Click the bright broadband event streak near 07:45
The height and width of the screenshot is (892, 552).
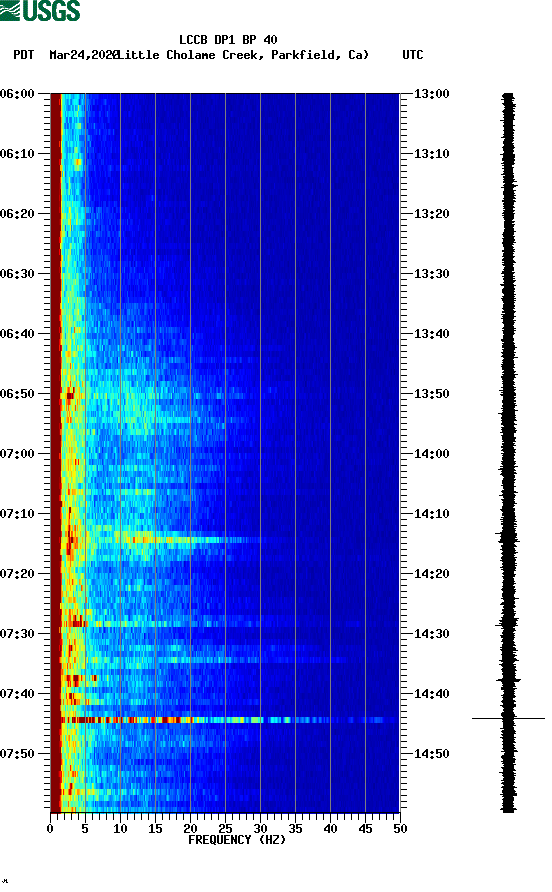[228, 720]
